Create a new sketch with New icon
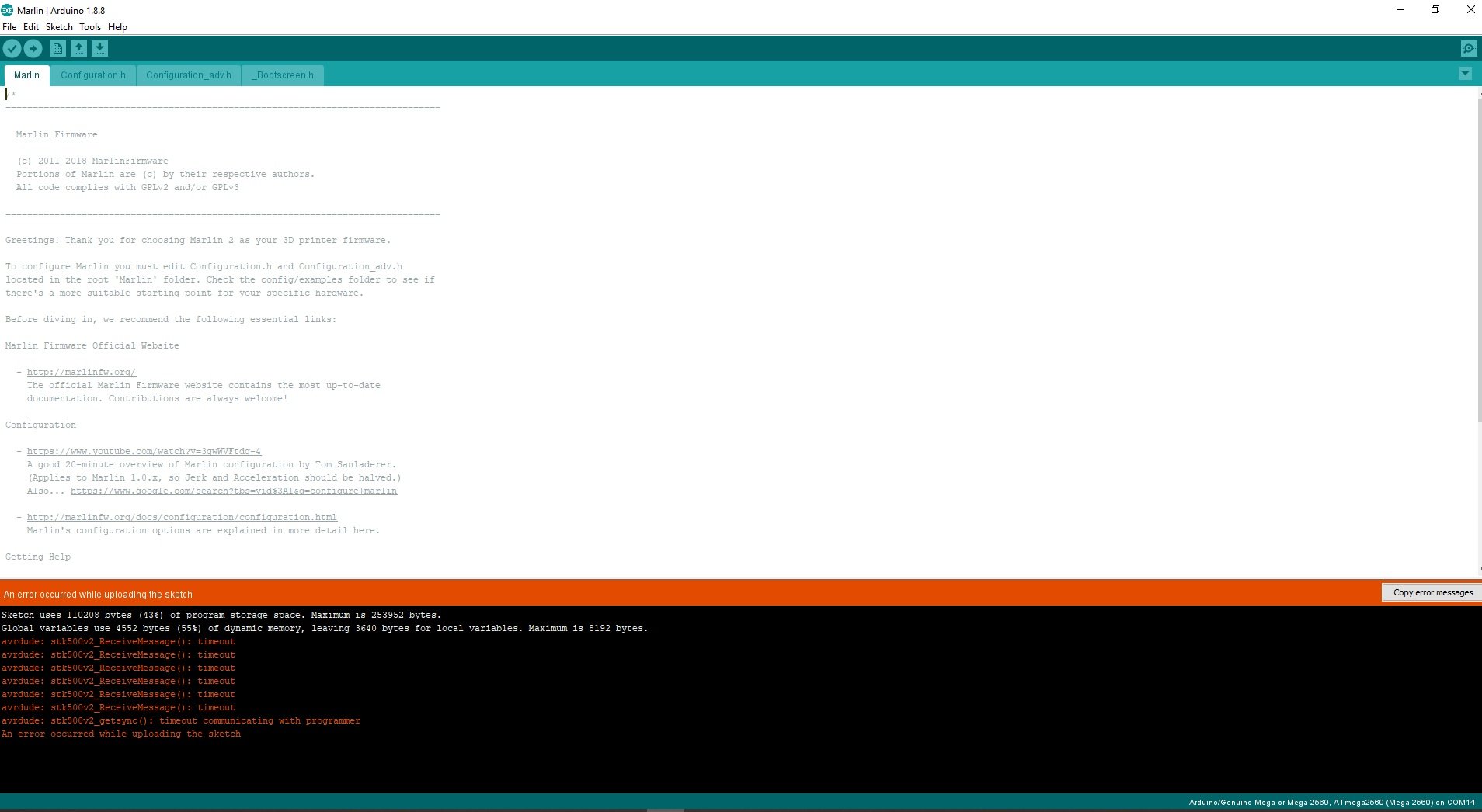This screenshot has height=812, width=1482. pos(57,48)
